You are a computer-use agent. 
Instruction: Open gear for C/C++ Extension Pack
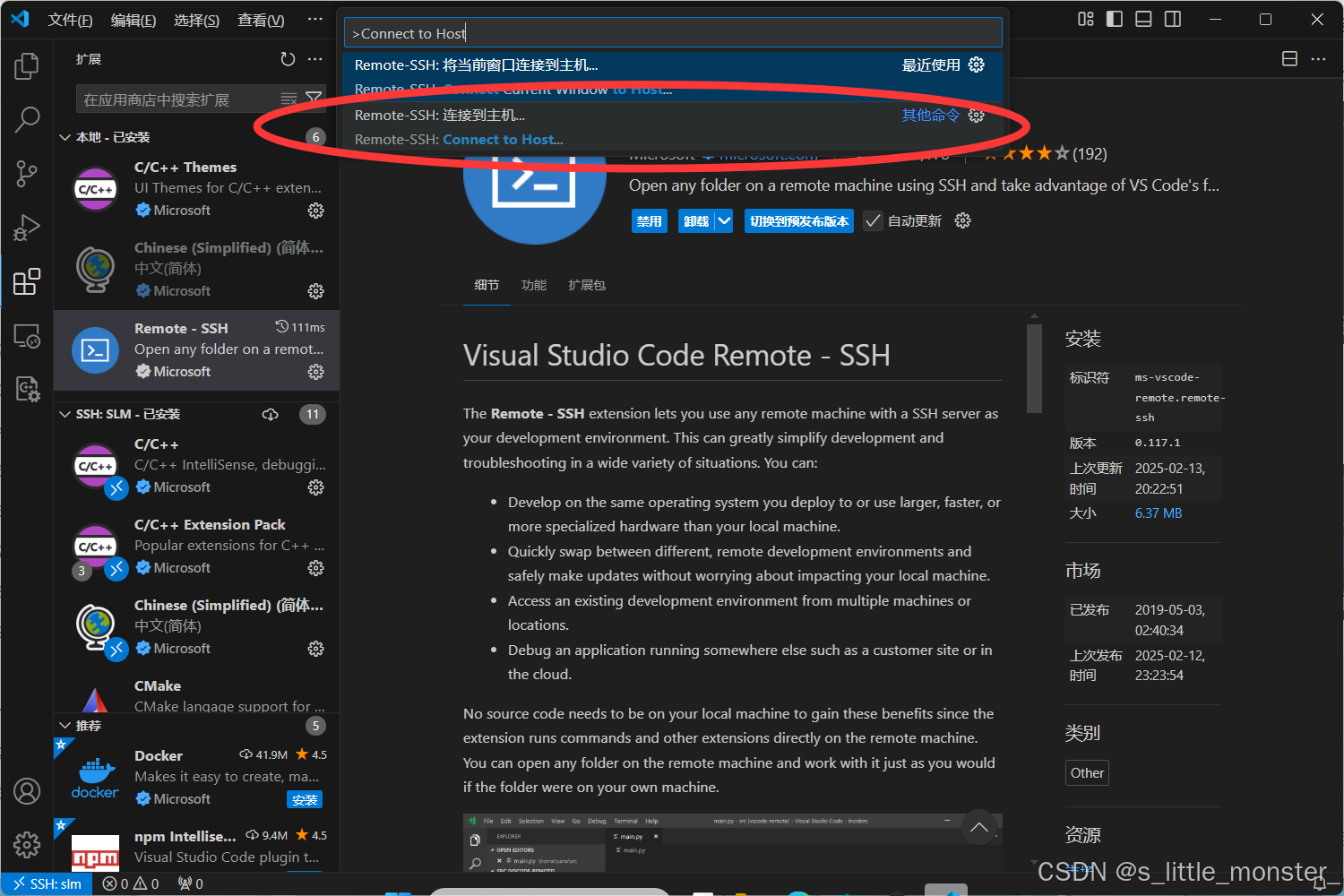tap(316, 568)
